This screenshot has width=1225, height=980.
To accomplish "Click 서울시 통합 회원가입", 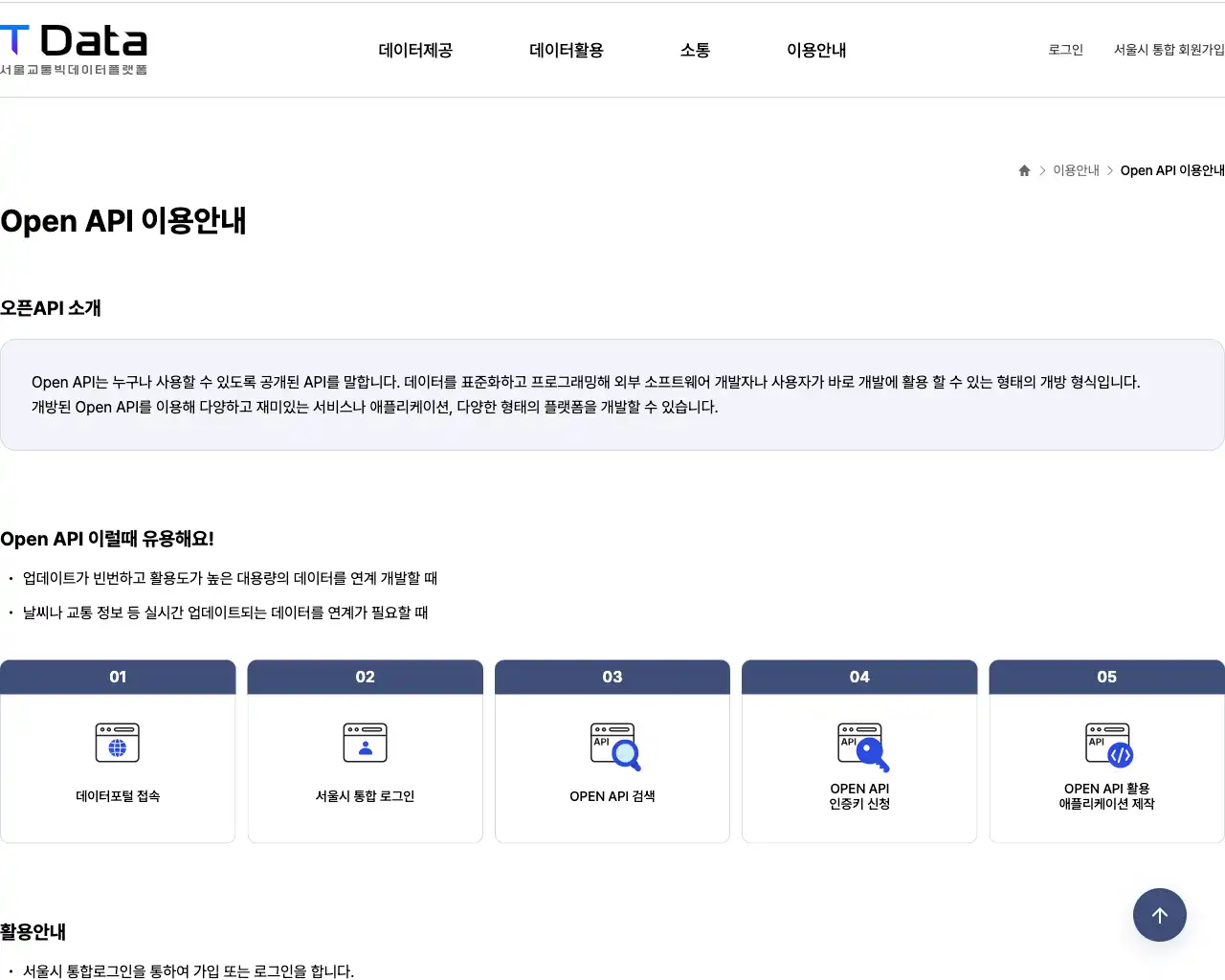I will point(1169,50).
